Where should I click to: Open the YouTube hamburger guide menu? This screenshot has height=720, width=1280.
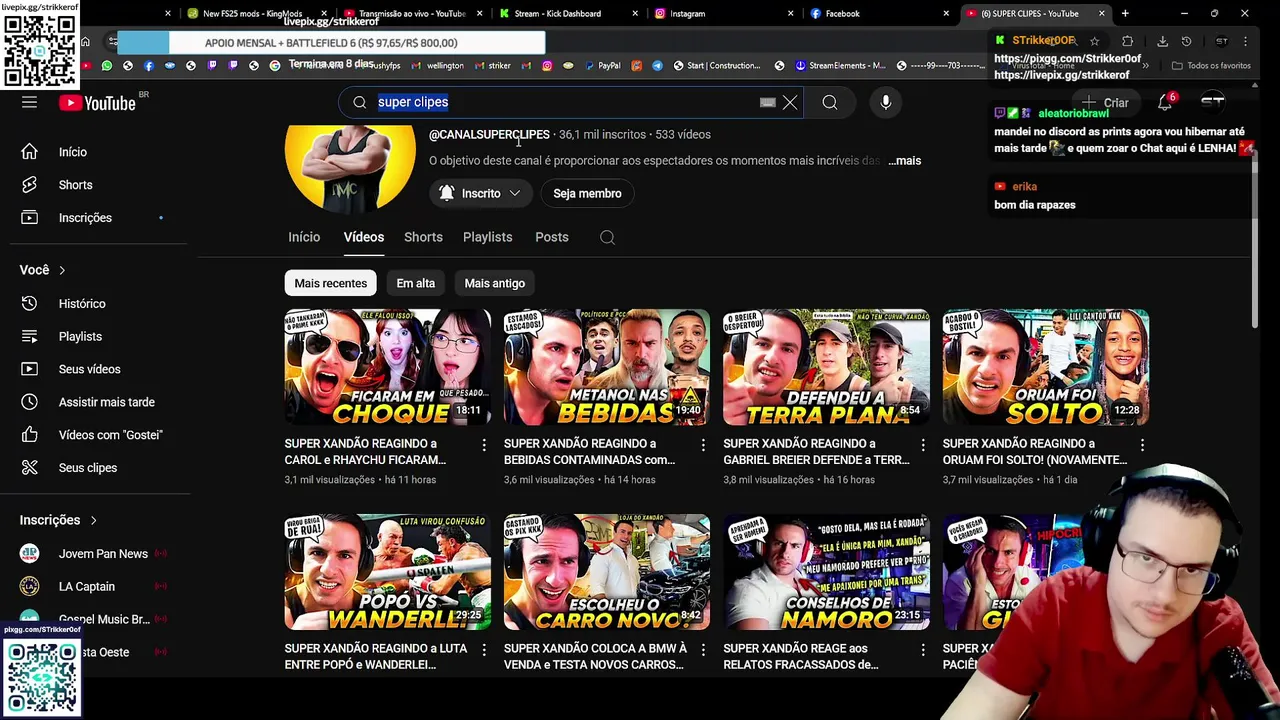click(x=29, y=102)
